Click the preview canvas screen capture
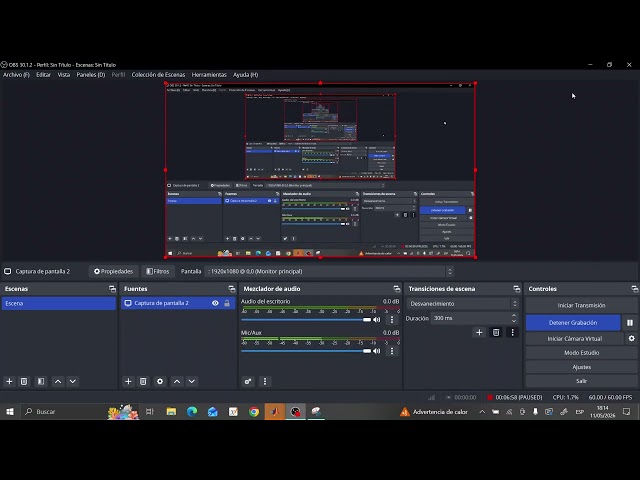 320,170
